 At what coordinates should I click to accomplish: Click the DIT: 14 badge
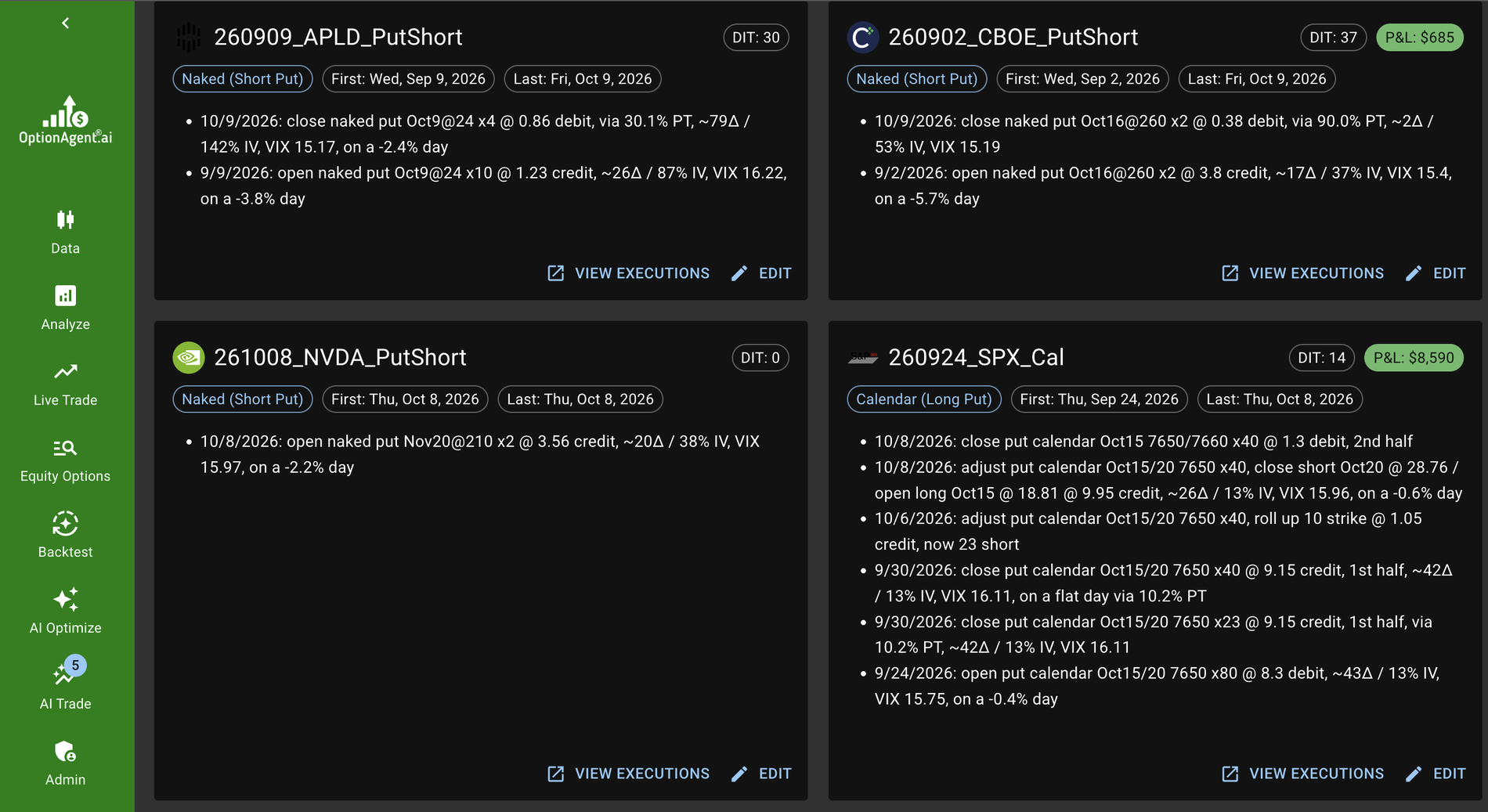1322,358
